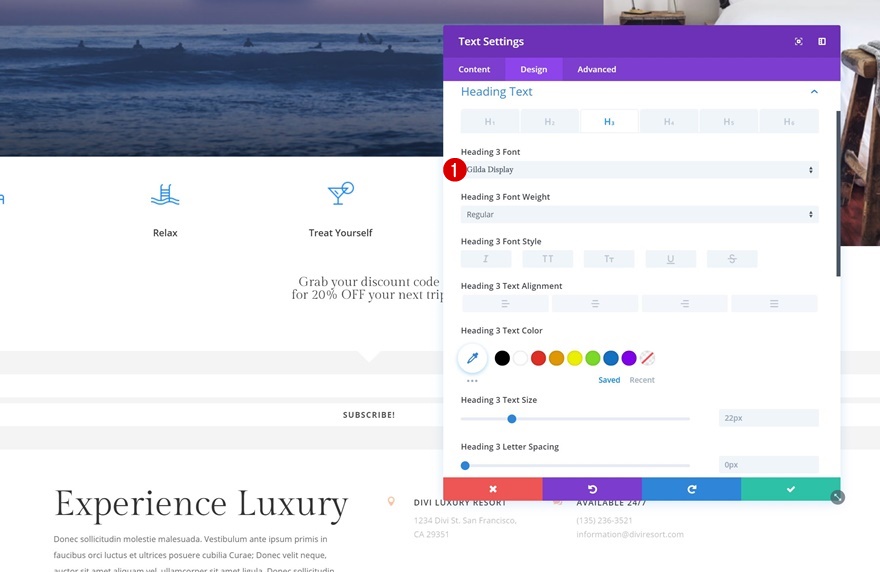This screenshot has width=880, height=572.
Task: Select the H2 heading level tab
Action: click(x=549, y=121)
